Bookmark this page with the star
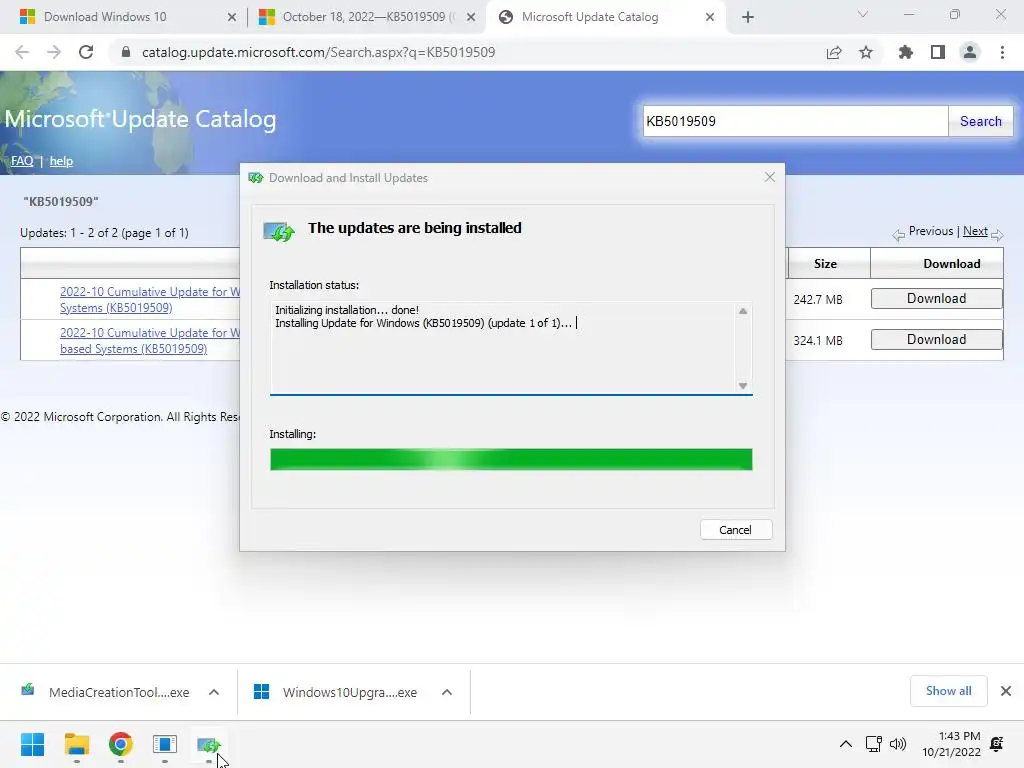 click(x=866, y=52)
